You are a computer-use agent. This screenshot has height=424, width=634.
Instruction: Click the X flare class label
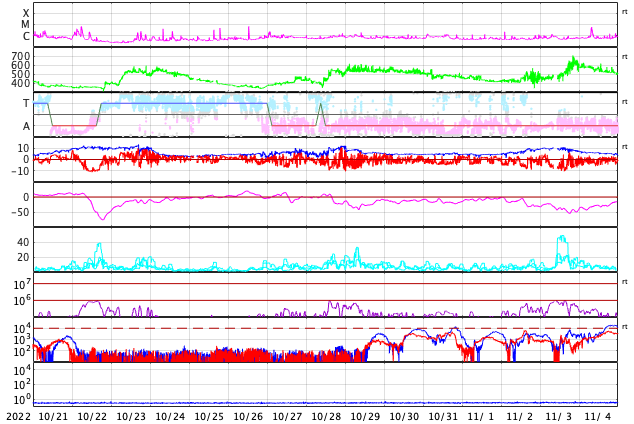tap(26, 13)
